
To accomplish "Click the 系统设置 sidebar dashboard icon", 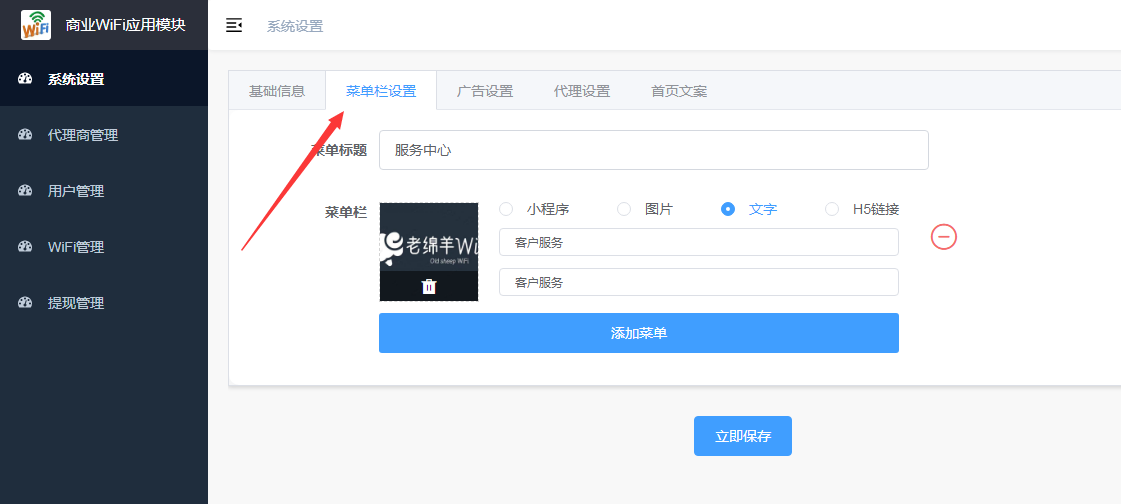I will (26, 79).
